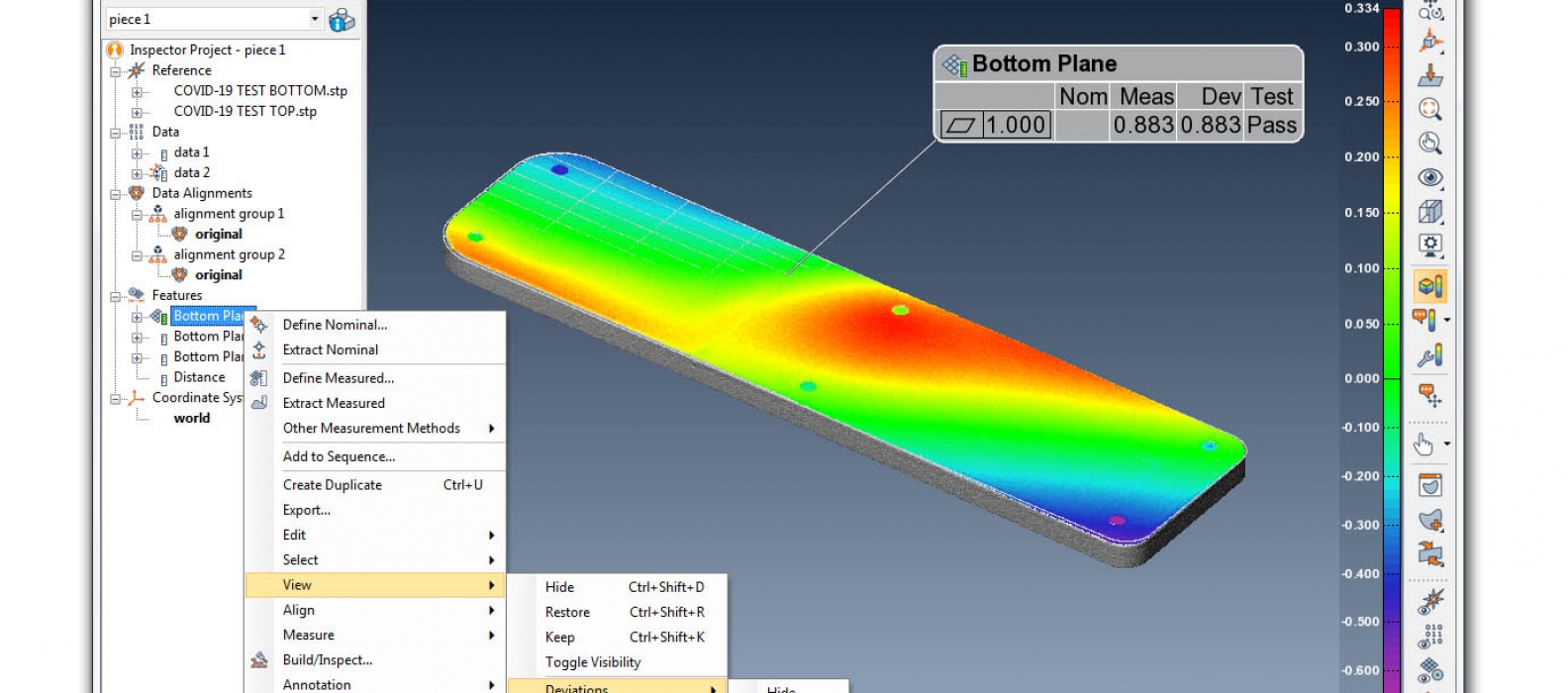
Task: Choose Extract Measured in the context menu
Action: (x=334, y=403)
